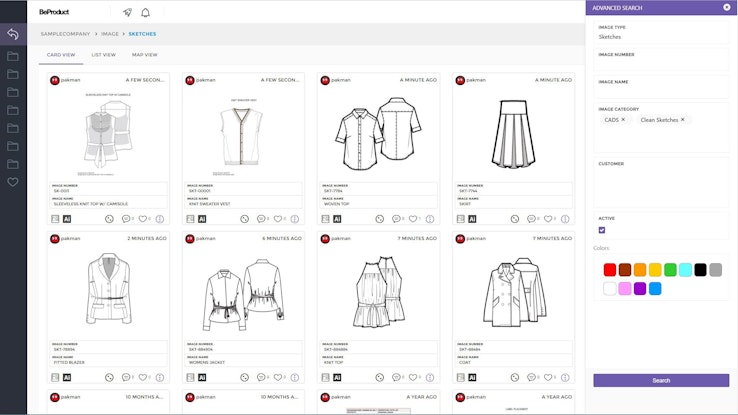
Task: Switch to the List View tab
Action: (x=103, y=55)
